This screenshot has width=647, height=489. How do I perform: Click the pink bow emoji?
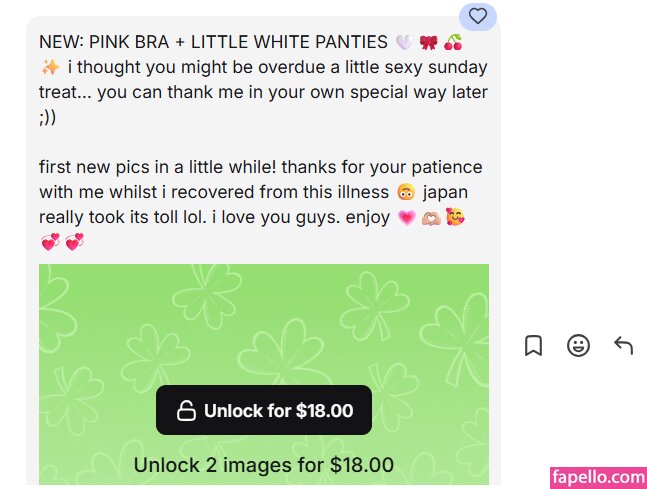coord(429,42)
